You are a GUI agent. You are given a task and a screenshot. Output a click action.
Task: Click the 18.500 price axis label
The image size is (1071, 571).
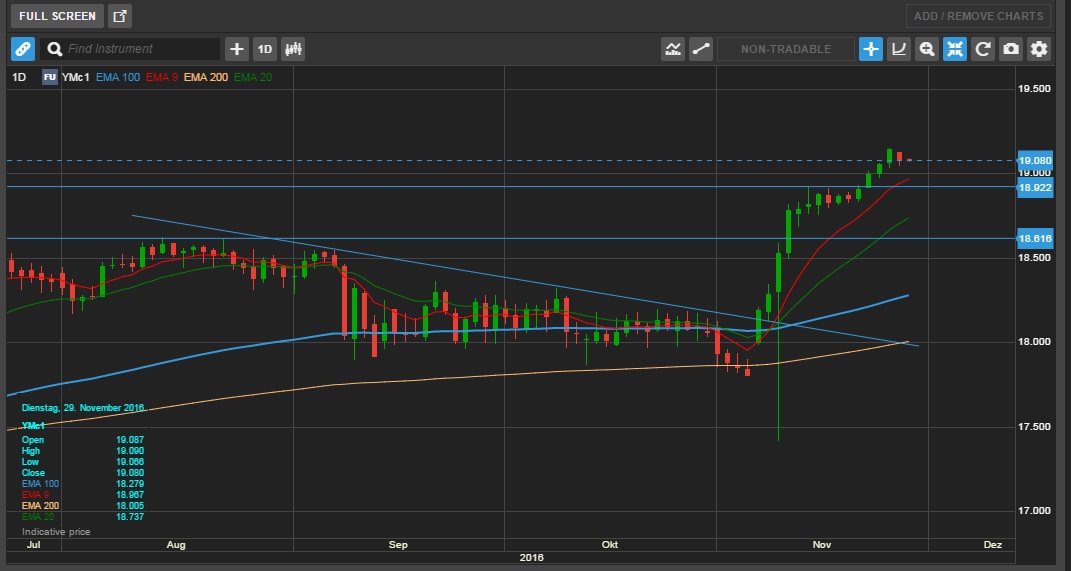coord(1035,257)
